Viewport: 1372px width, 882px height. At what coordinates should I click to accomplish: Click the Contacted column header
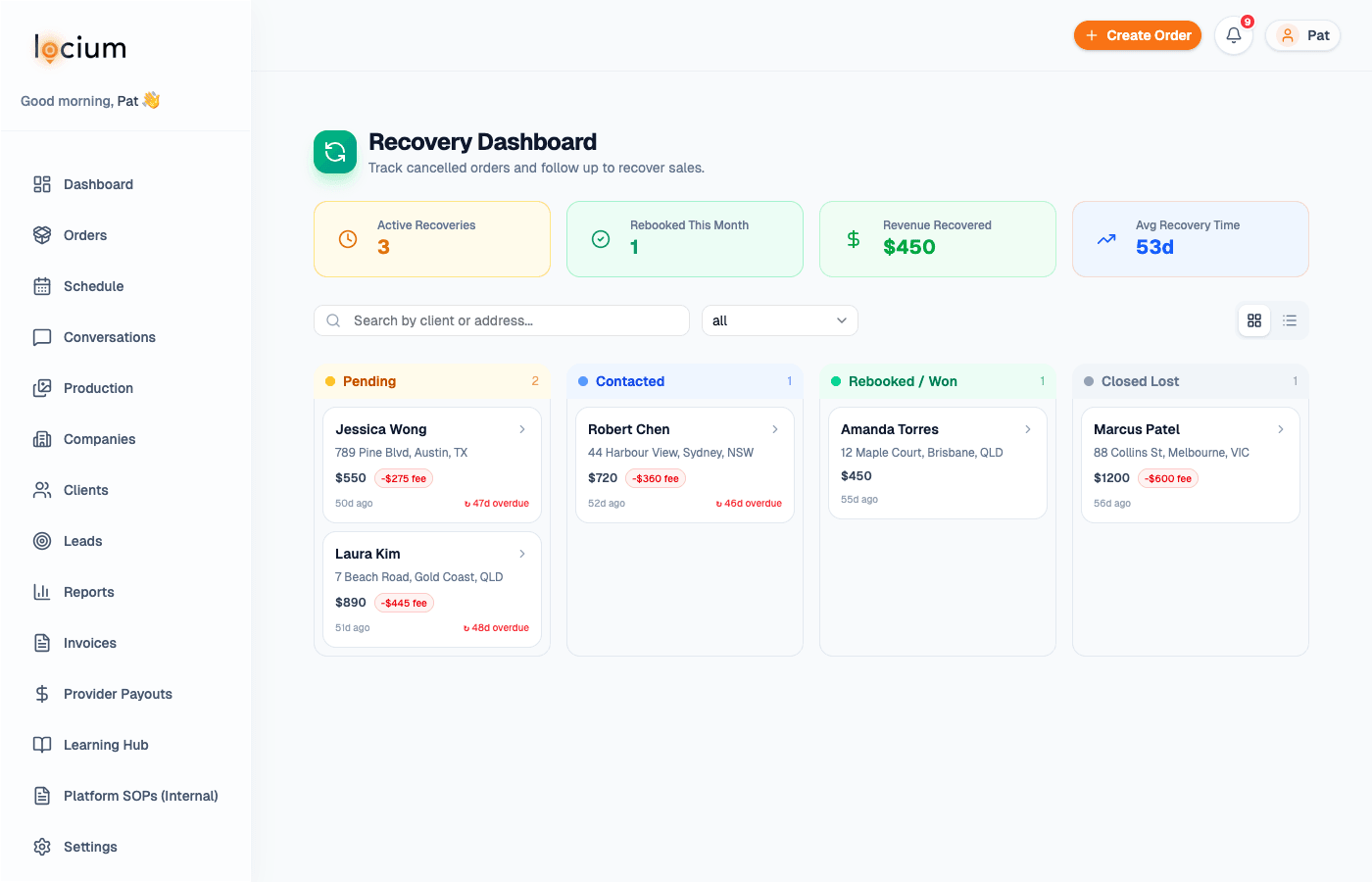tap(685, 381)
